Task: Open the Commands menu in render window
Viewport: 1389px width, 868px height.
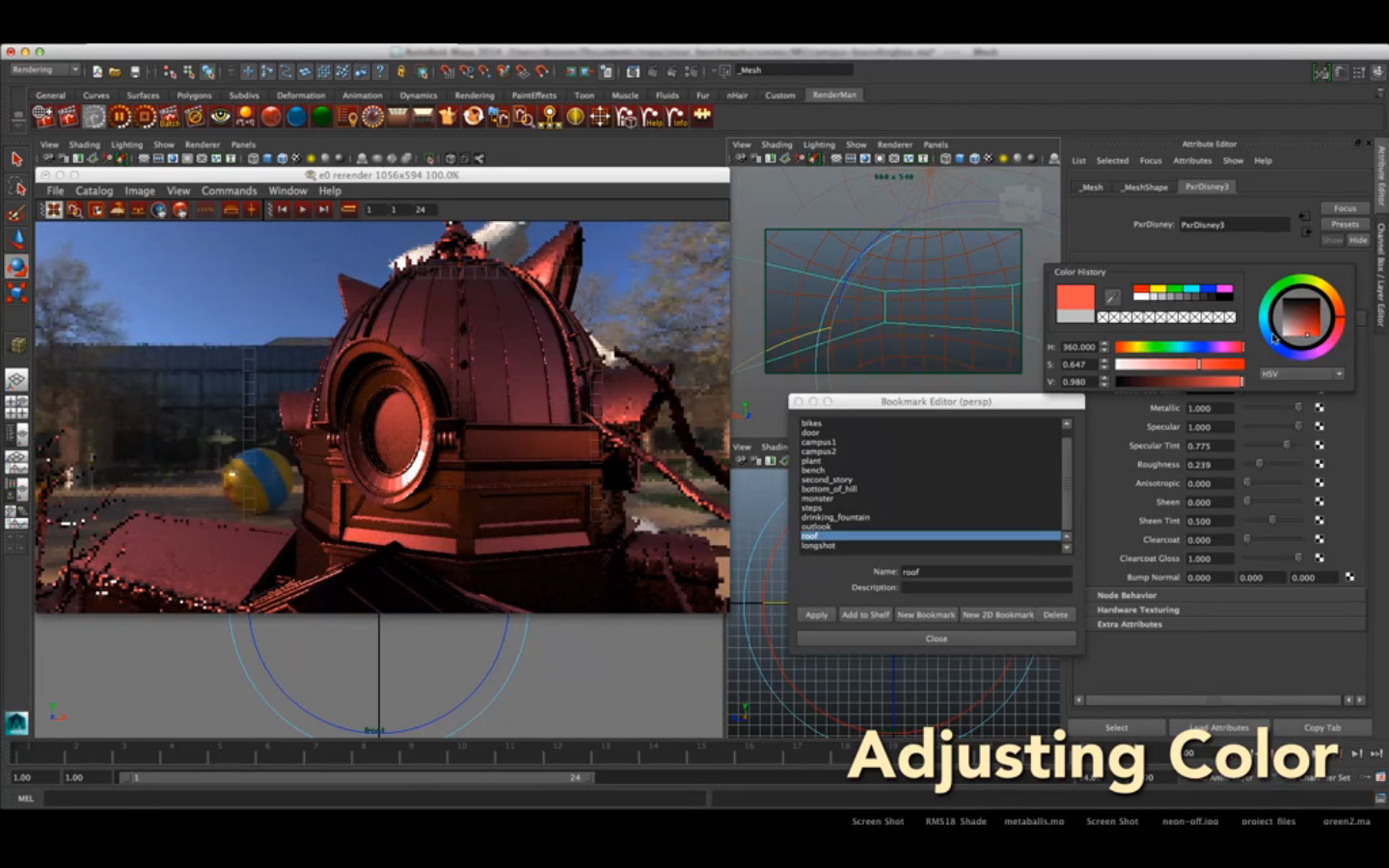Action: click(x=229, y=191)
